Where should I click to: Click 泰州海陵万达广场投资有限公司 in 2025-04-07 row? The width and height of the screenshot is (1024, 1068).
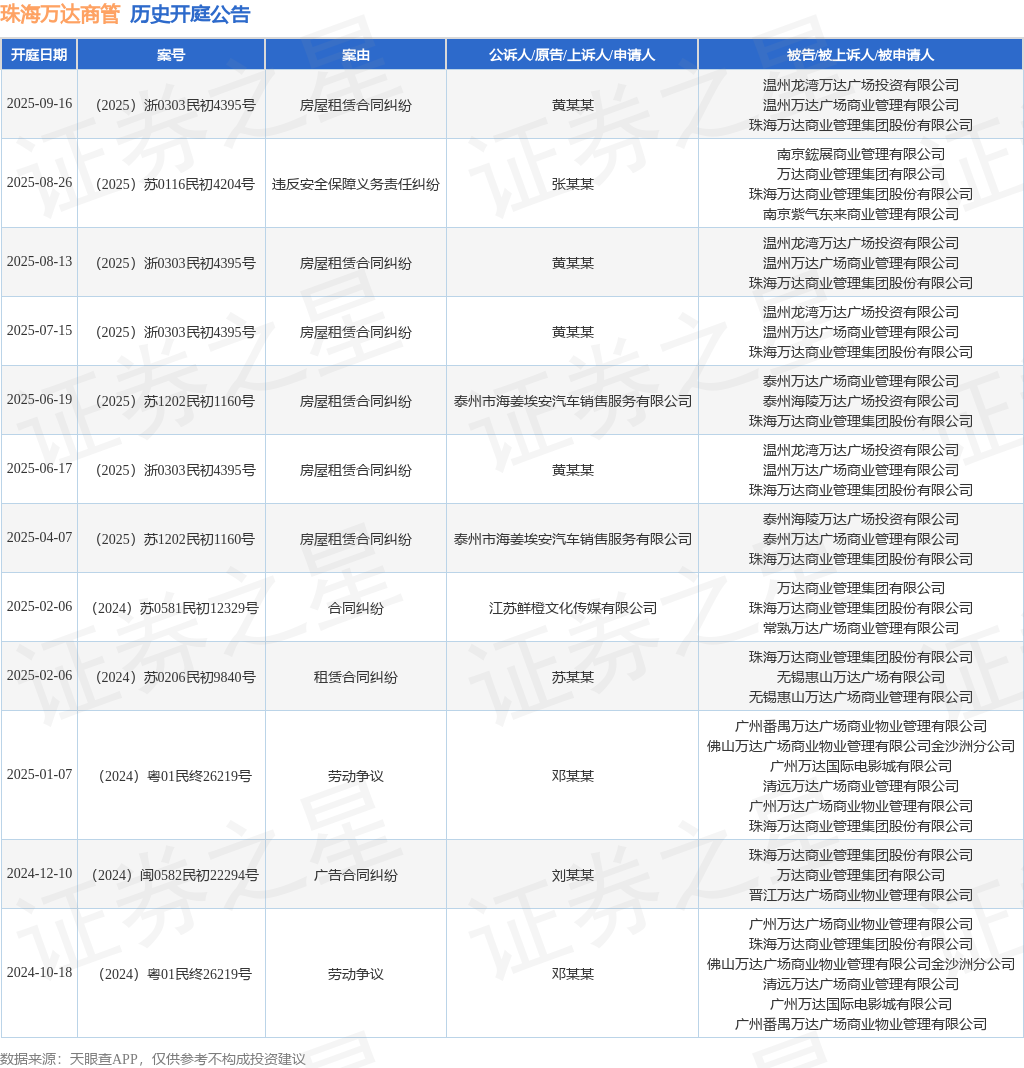(x=861, y=519)
